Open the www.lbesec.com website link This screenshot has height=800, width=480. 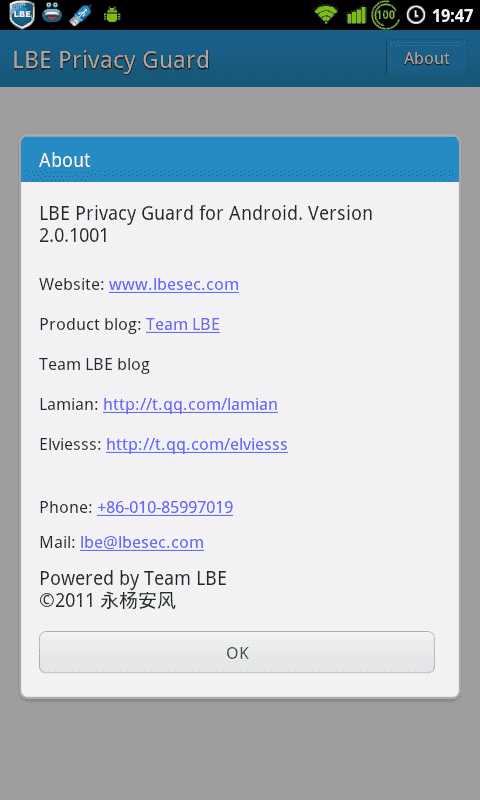174,284
